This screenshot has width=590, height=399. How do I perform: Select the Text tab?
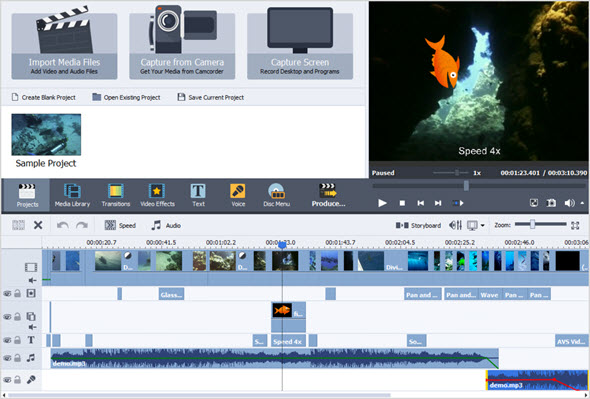pos(198,195)
